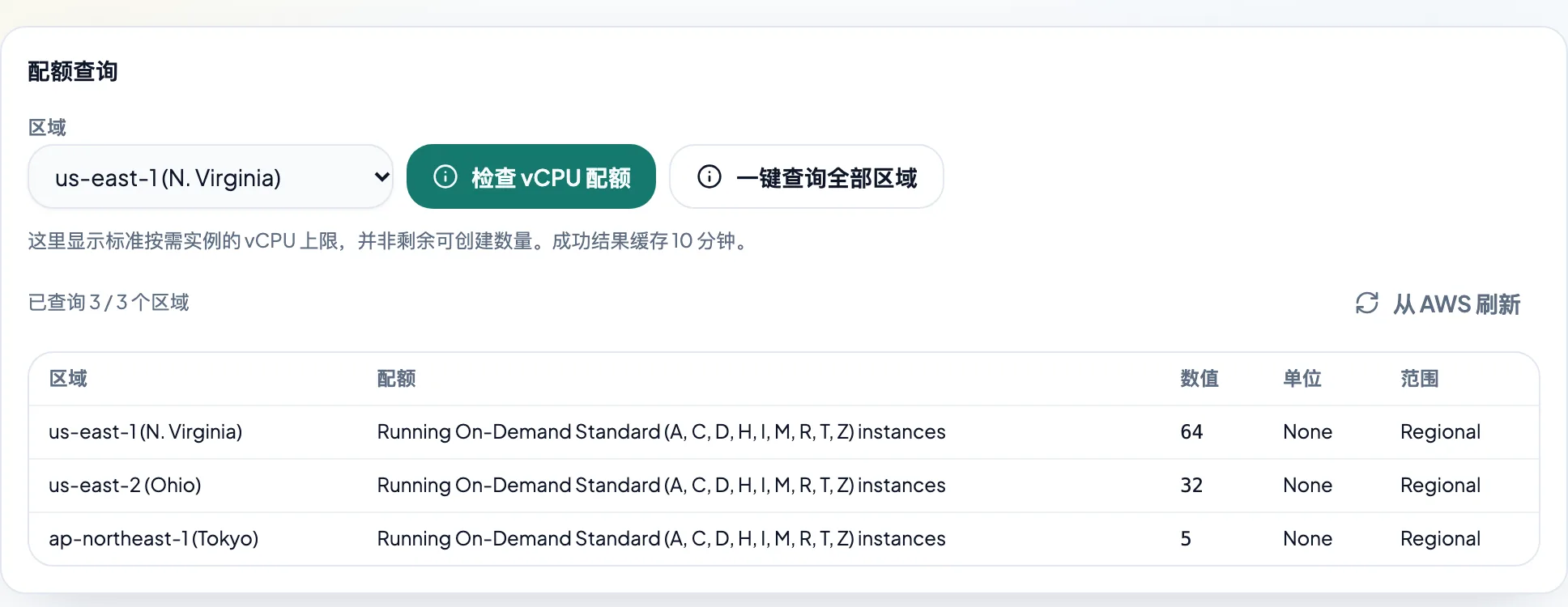
Task: Click the 配额查询 heading
Action: point(73,71)
